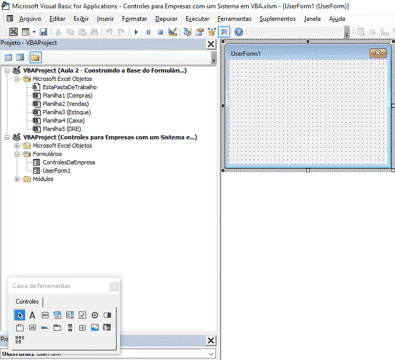Viewport: 395px width, 360px height.
Task: Click the Copy toolbar icon
Action: pos(70,32)
